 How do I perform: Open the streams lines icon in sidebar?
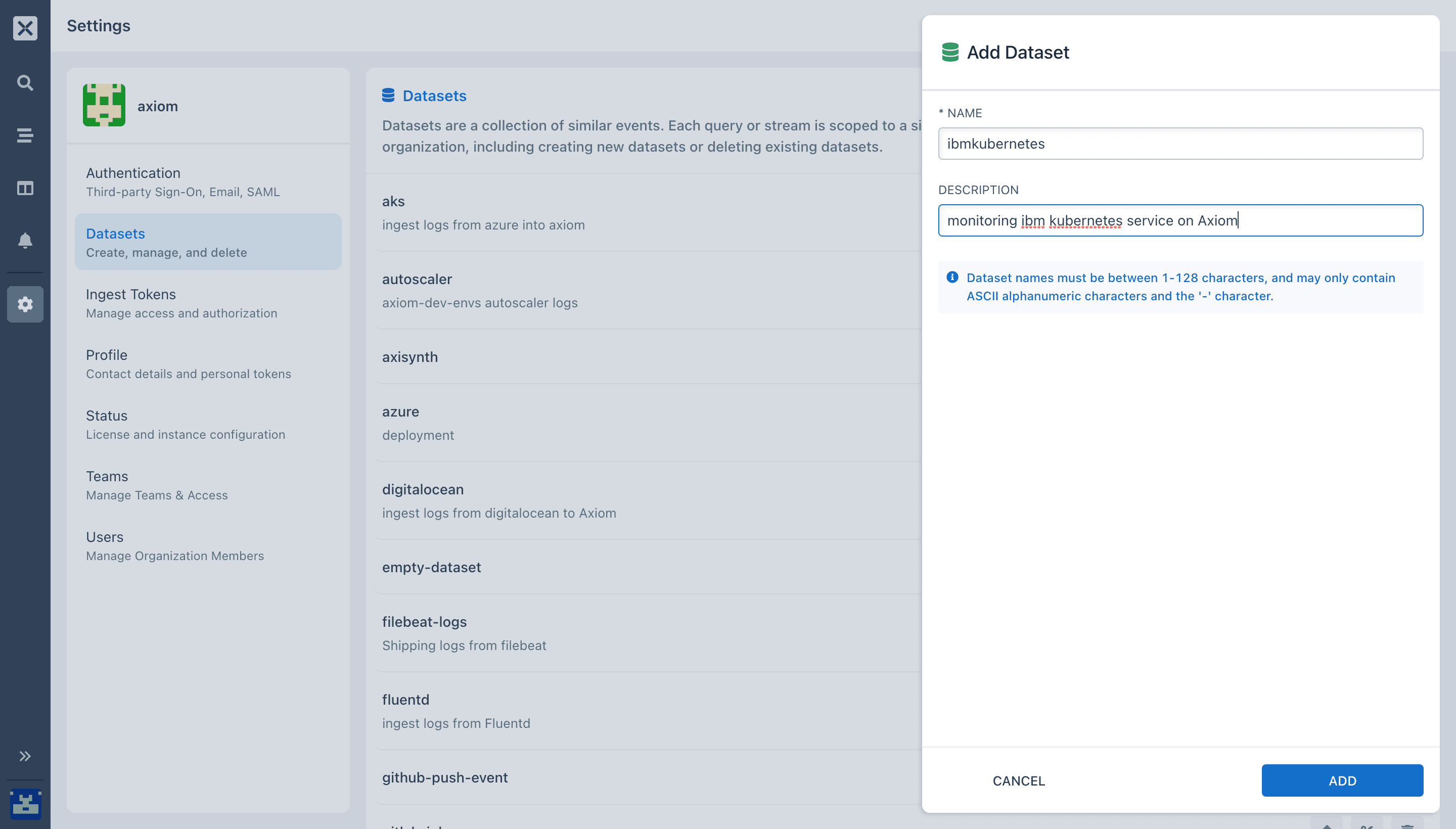point(25,135)
